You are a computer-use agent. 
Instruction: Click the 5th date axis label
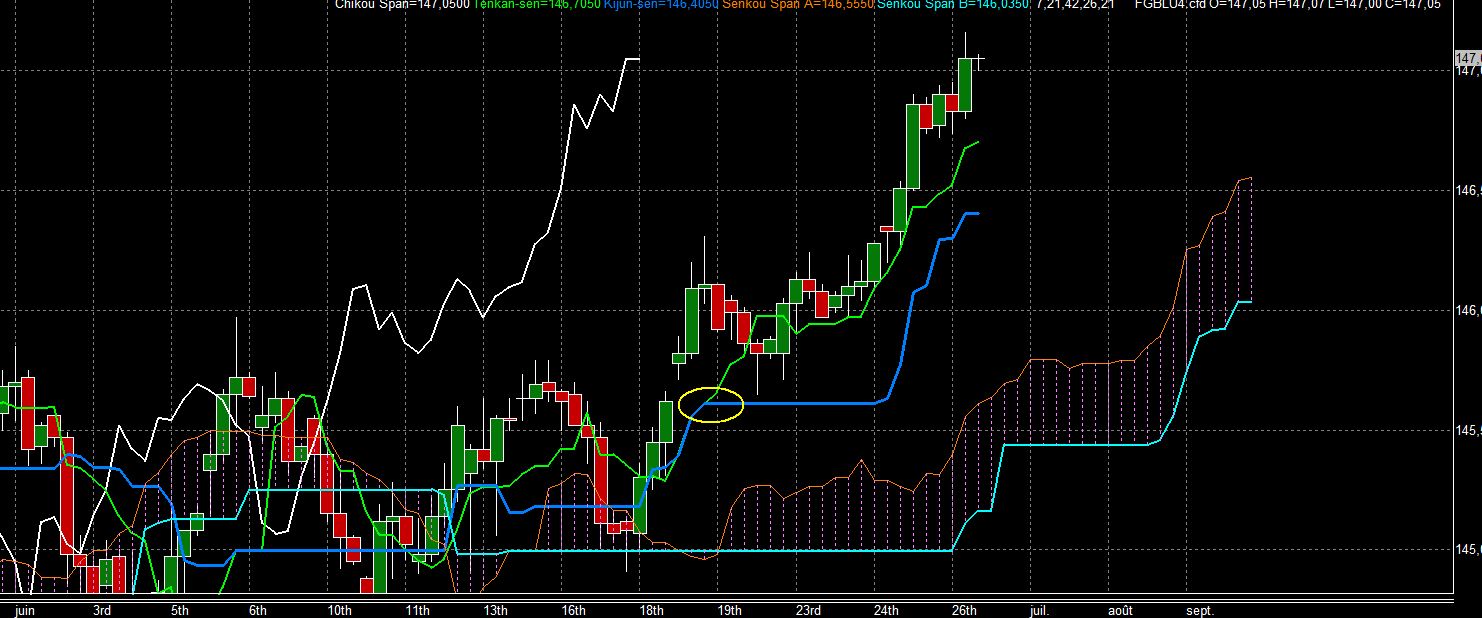(179, 610)
